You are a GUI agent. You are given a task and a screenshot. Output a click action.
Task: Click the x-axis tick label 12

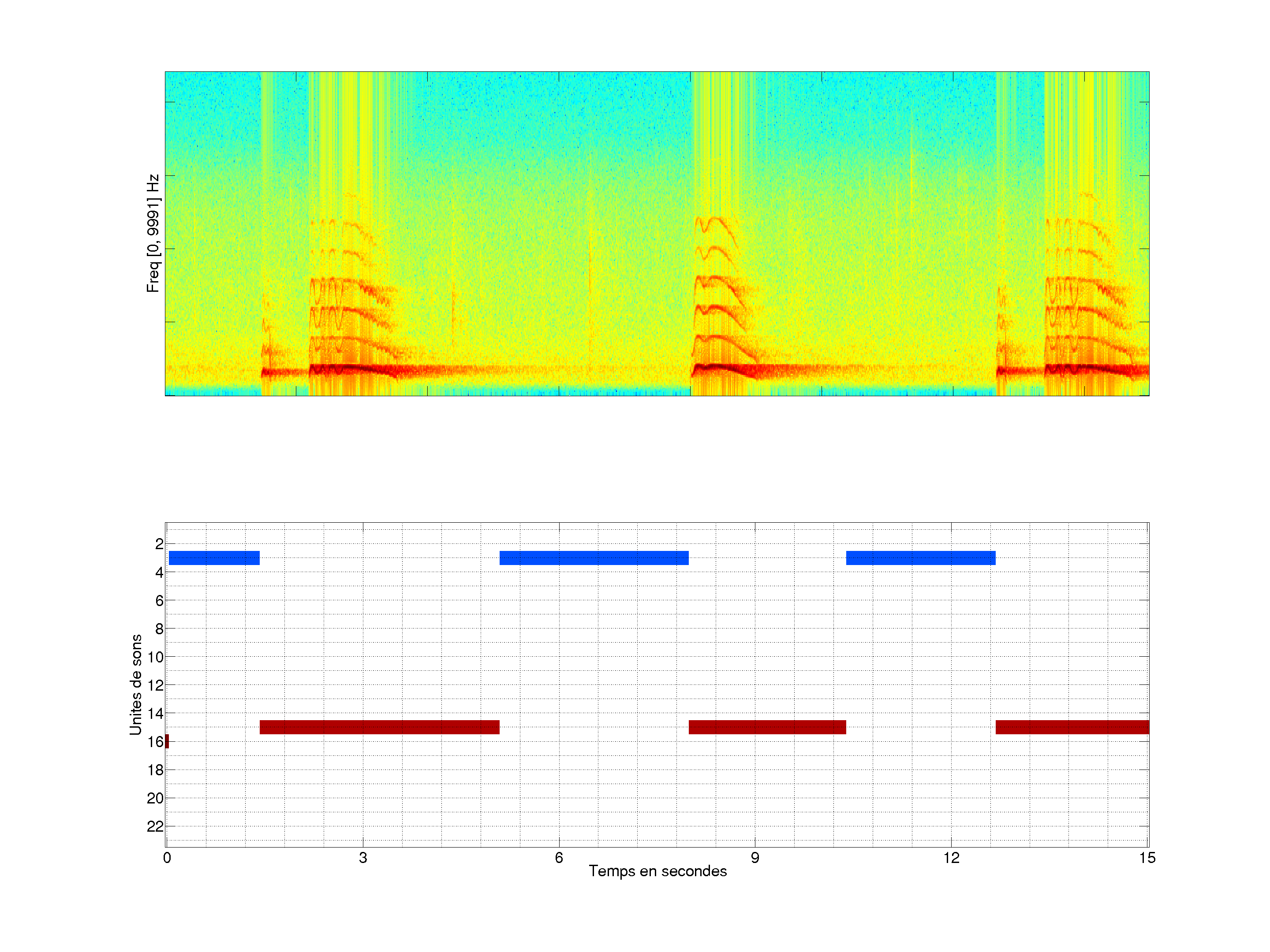[x=951, y=858]
